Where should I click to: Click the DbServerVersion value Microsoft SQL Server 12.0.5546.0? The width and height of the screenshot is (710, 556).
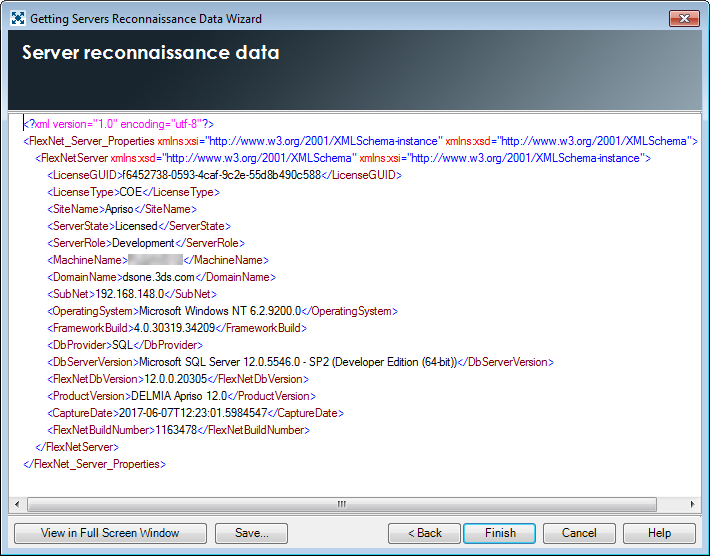coord(220,362)
